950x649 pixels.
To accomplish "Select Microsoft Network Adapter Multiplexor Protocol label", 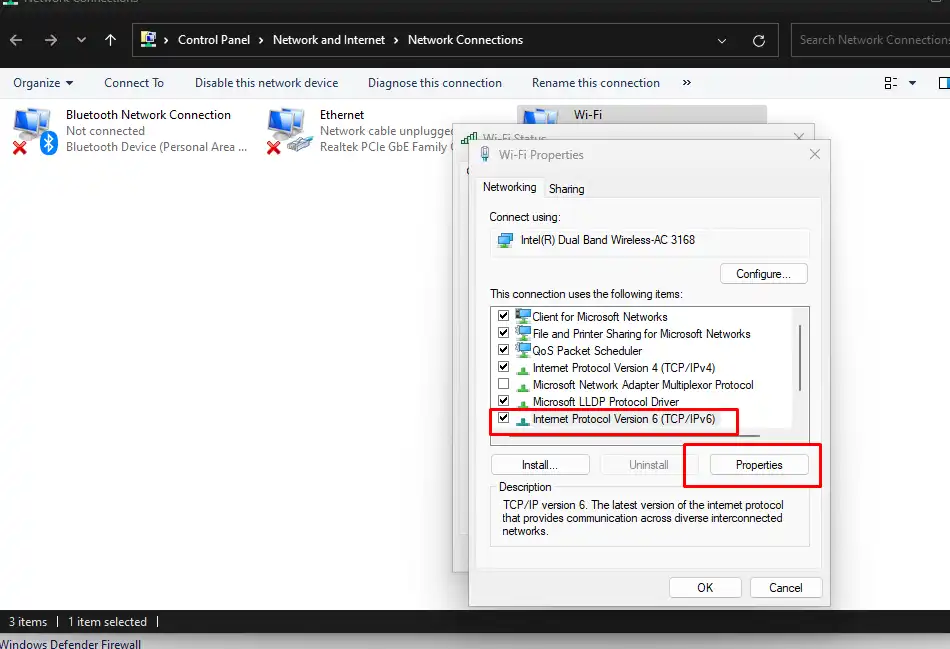I will [x=643, y=385].
